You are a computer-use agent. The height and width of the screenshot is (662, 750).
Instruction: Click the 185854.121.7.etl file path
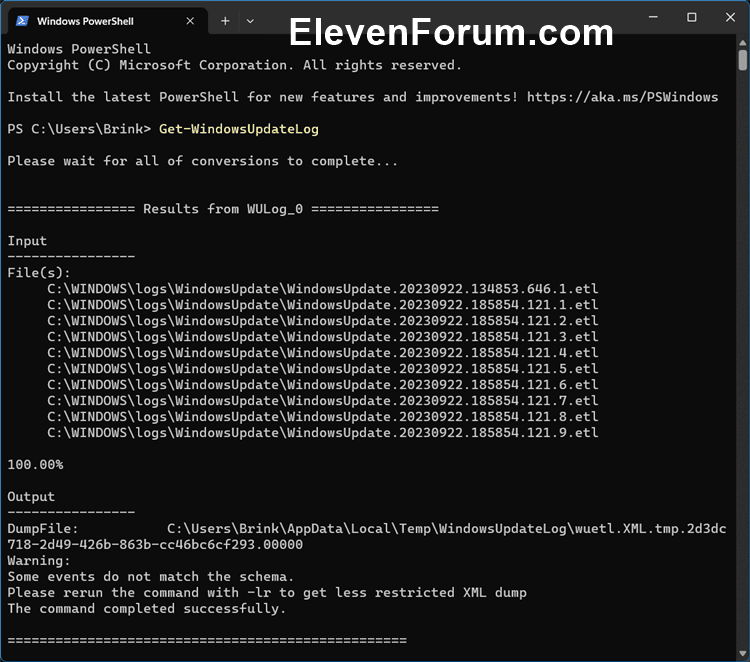322,401
